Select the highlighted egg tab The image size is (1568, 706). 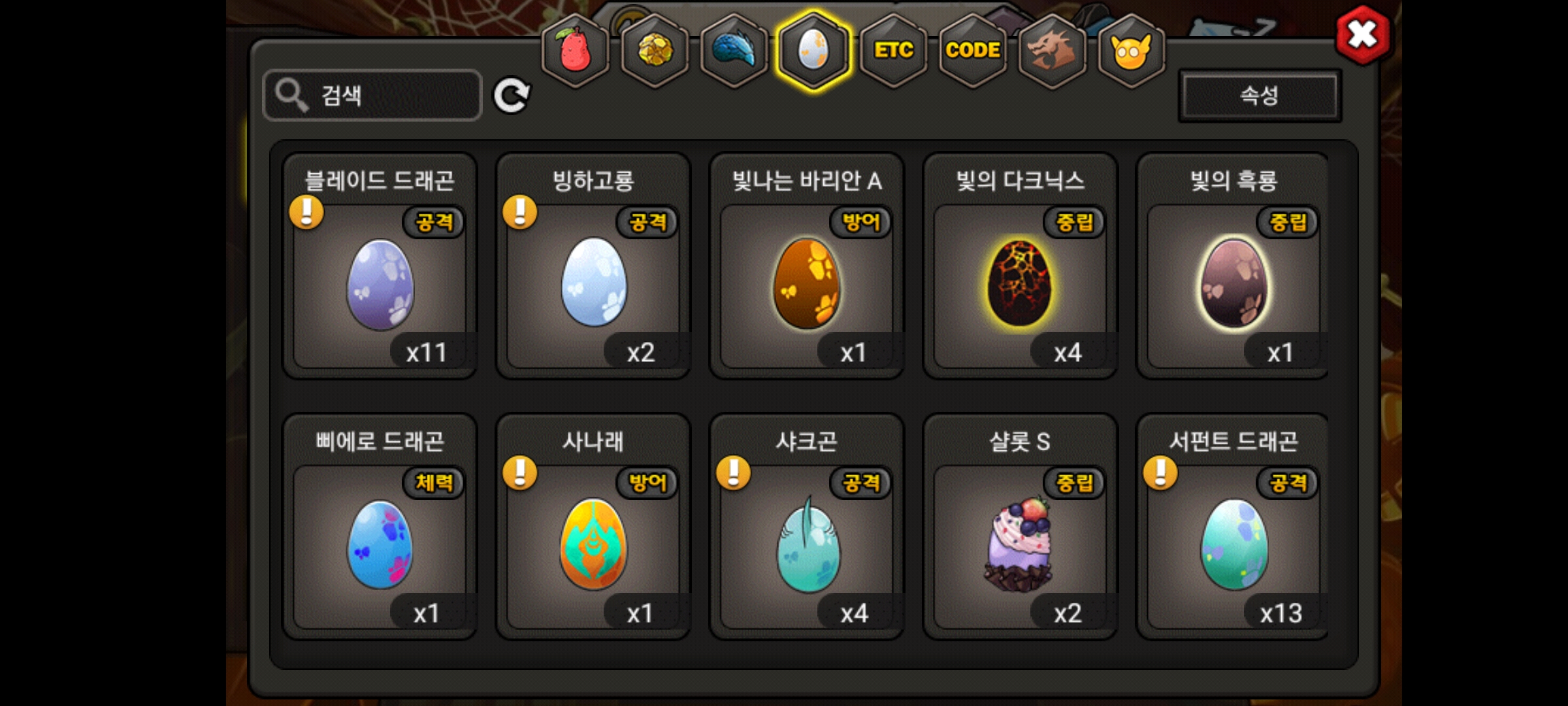tap(813, 50)
